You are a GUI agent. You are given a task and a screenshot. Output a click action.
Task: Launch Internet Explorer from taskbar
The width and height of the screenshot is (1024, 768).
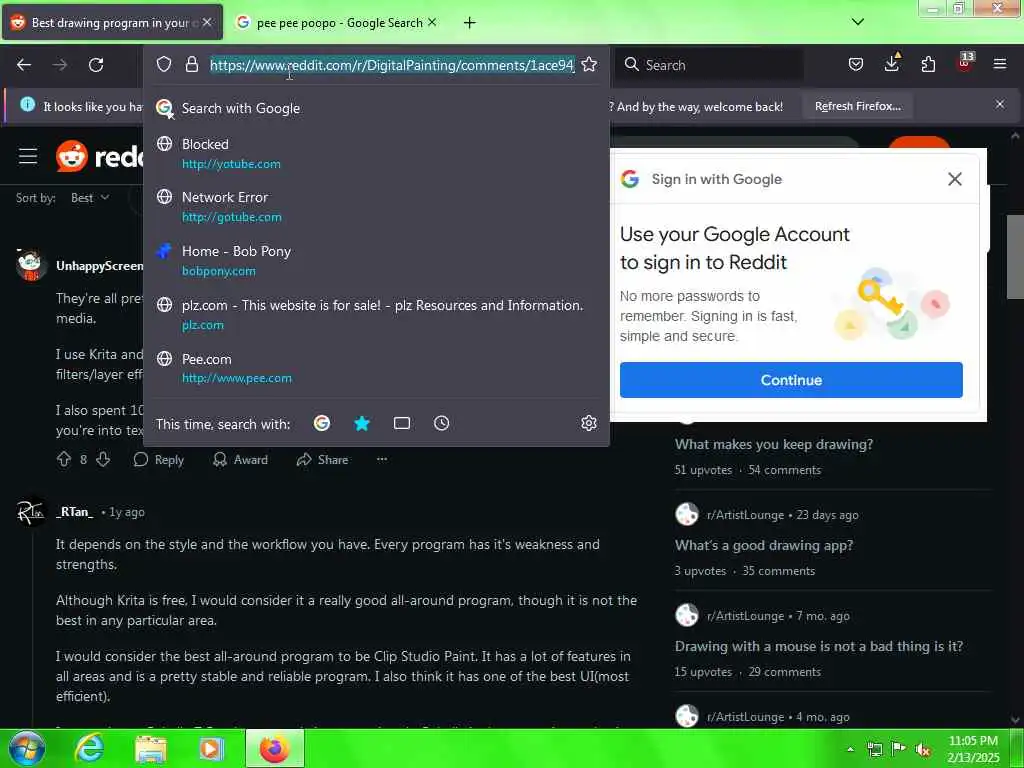89,748
